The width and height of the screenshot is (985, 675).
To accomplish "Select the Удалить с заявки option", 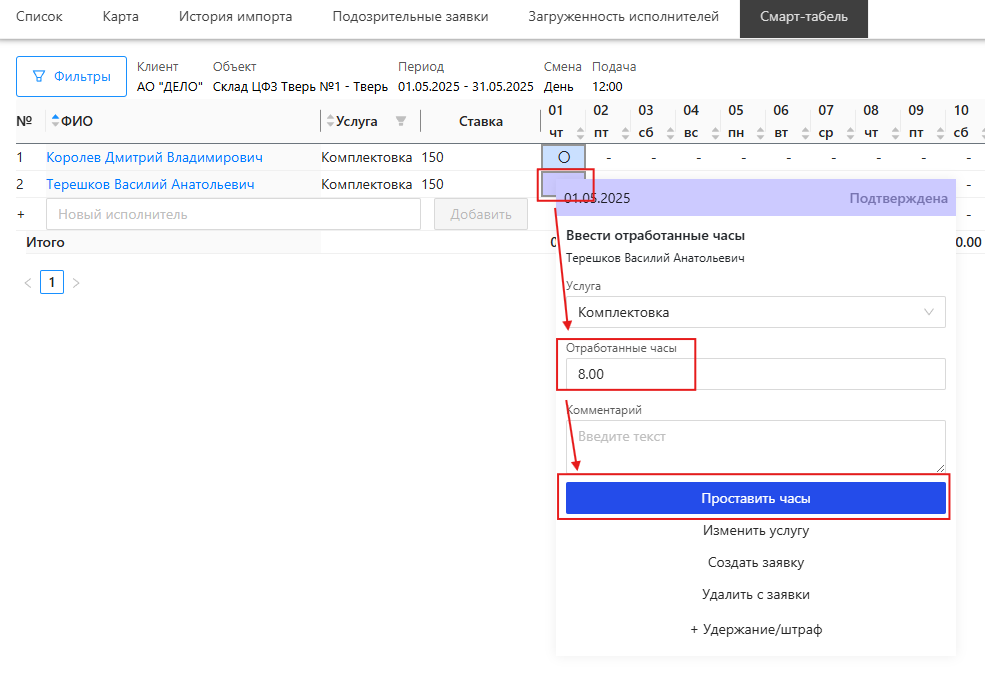I will tap(755, 594).
